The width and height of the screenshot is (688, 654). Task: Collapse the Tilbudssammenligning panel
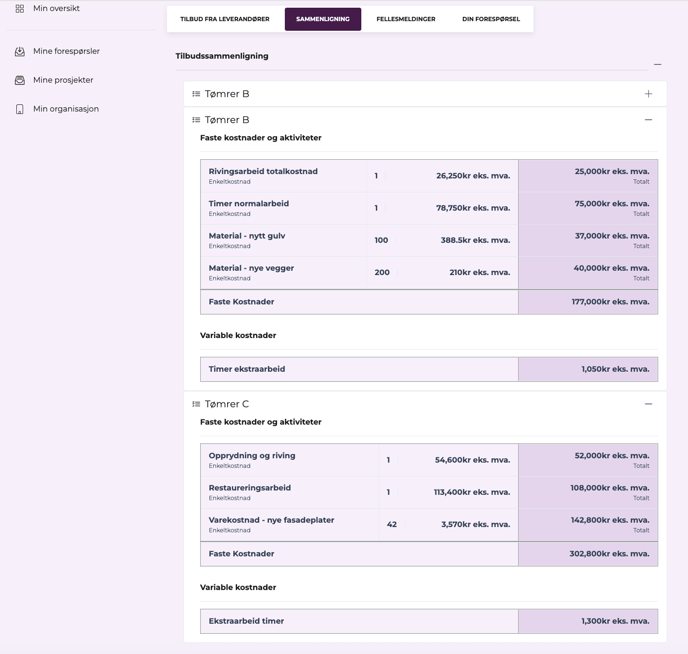point(657,64)
